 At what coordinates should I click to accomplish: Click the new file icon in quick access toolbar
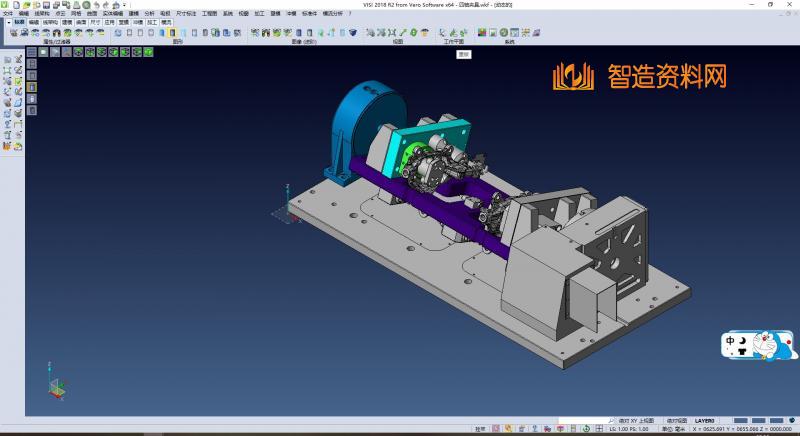pos(15,4)
